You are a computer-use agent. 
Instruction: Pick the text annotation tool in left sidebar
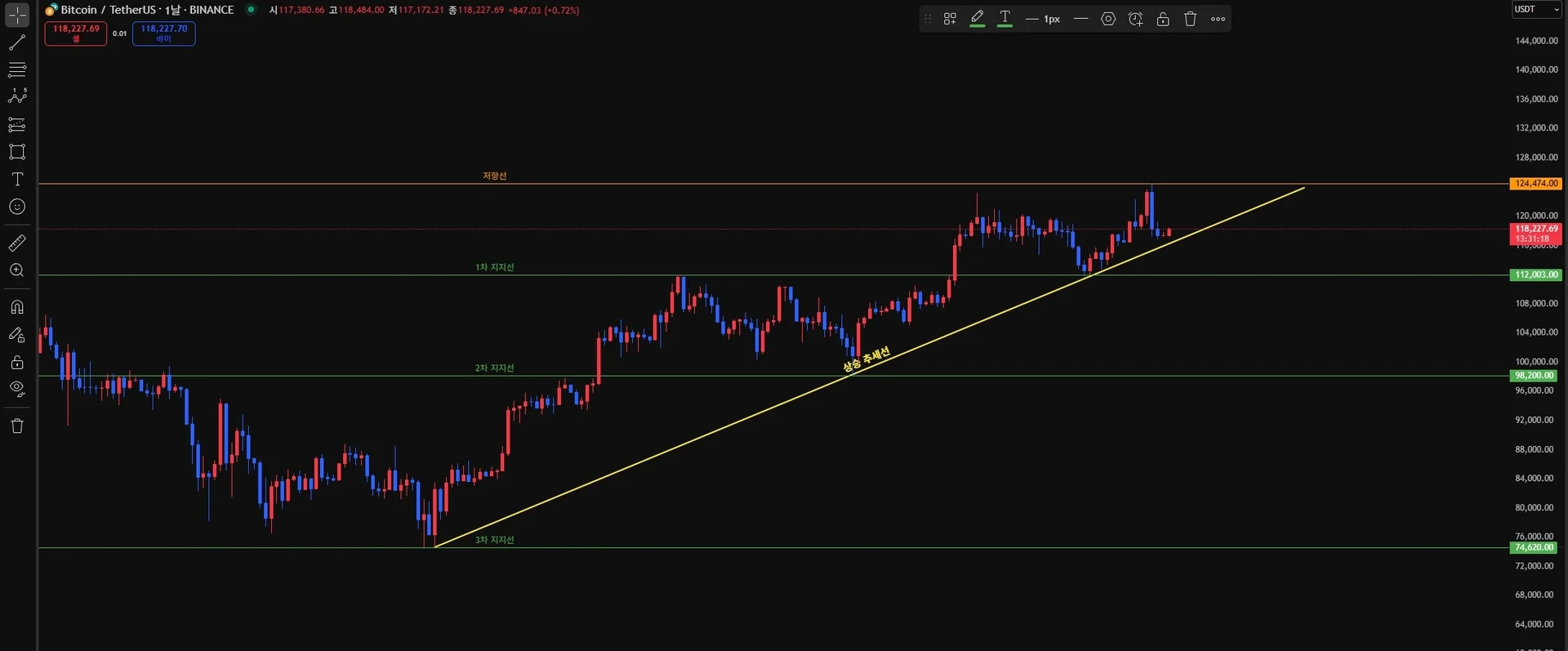pos(17,179)
